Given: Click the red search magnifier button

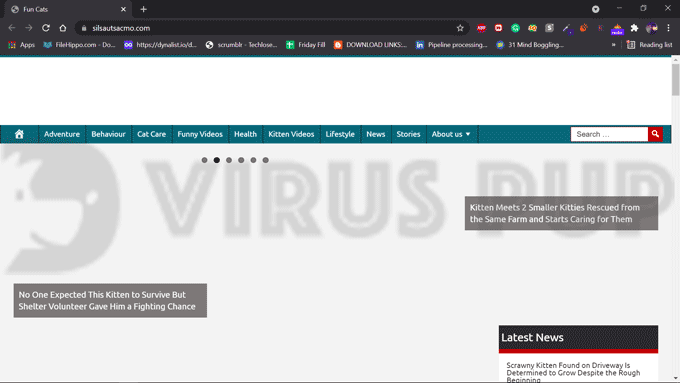Looking at the screenshot, I should click(x=655, y=134).
